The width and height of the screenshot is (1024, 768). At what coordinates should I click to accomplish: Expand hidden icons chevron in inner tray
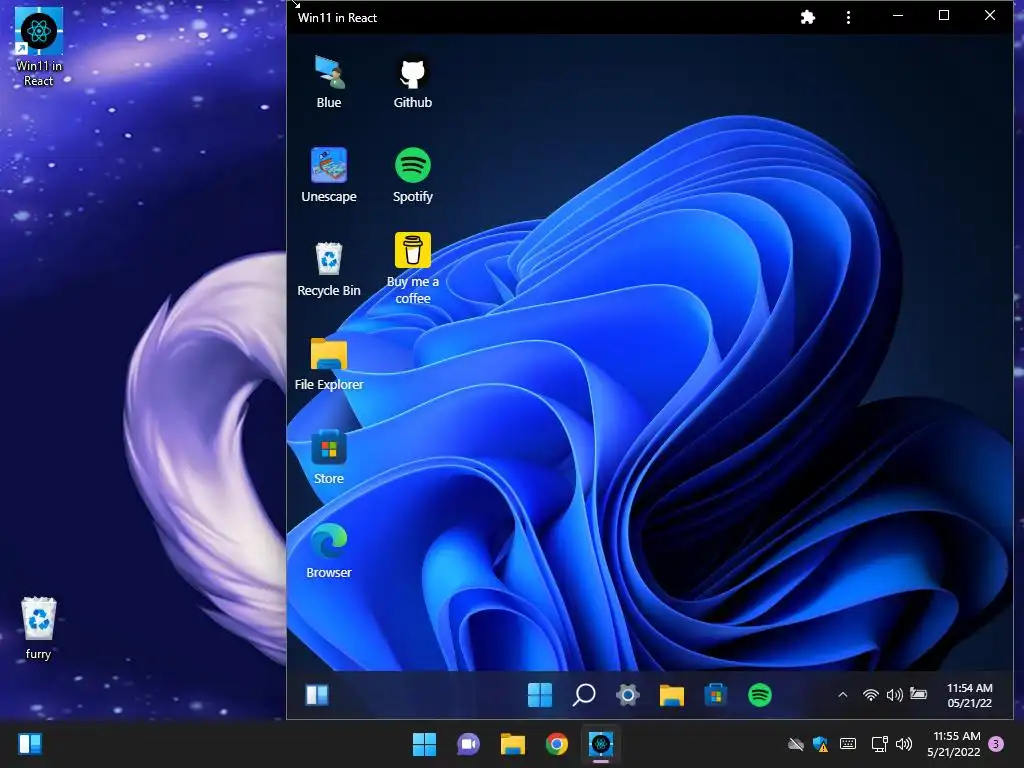tap(842, 695)
